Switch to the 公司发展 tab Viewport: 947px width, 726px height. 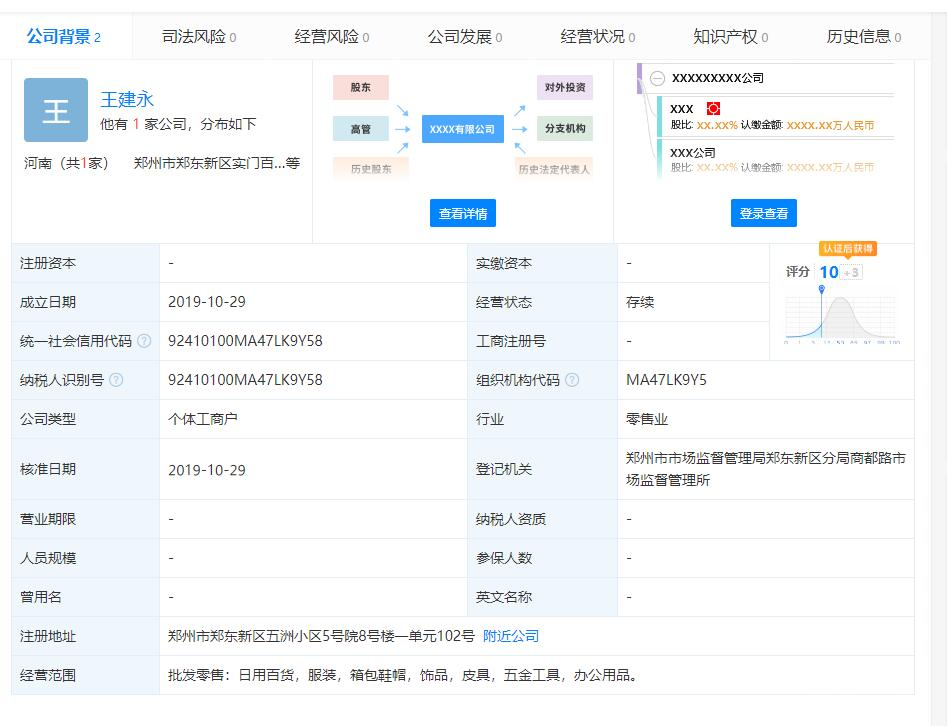point(465,37)
